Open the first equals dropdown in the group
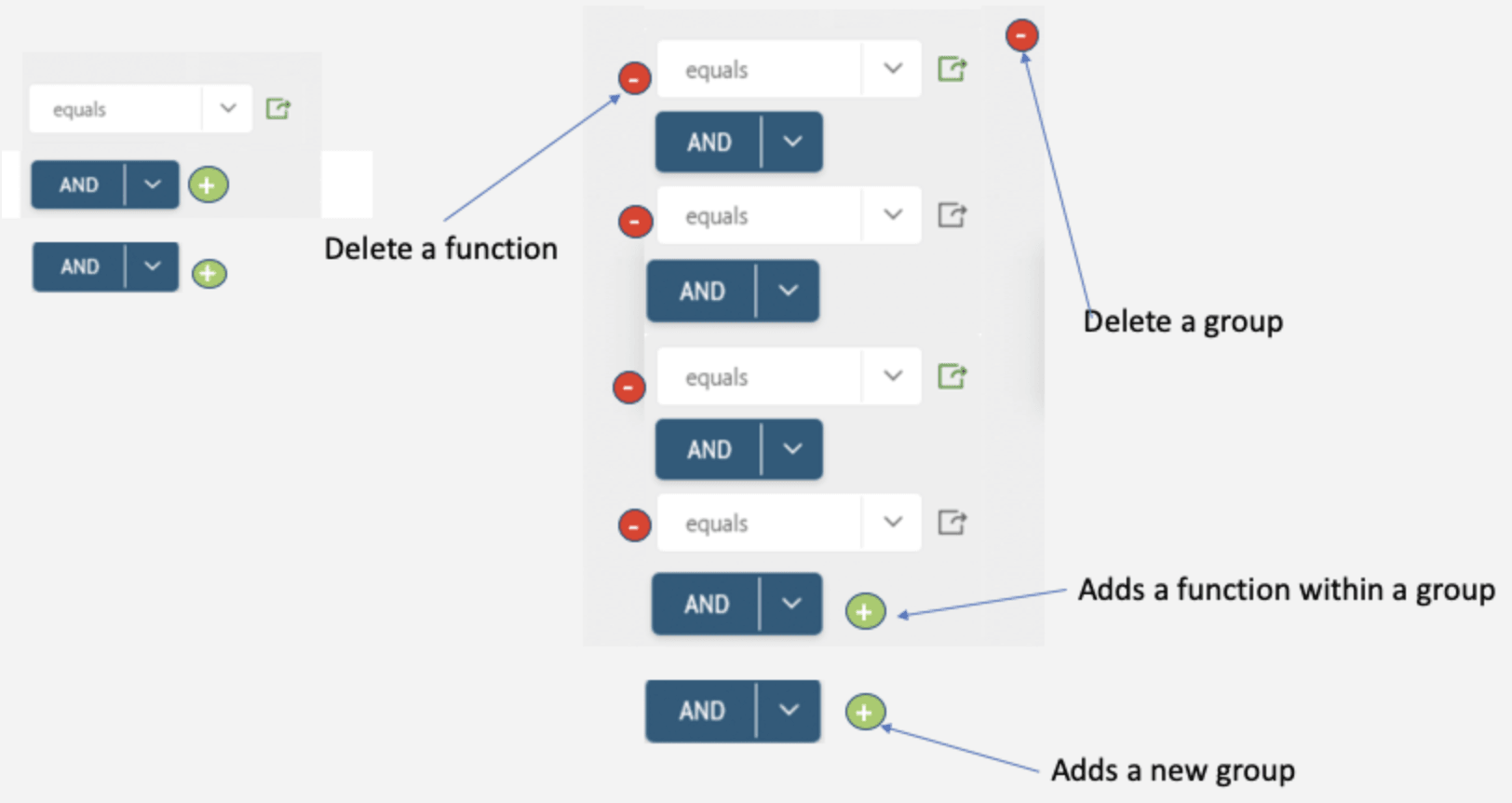 point(893,69)
